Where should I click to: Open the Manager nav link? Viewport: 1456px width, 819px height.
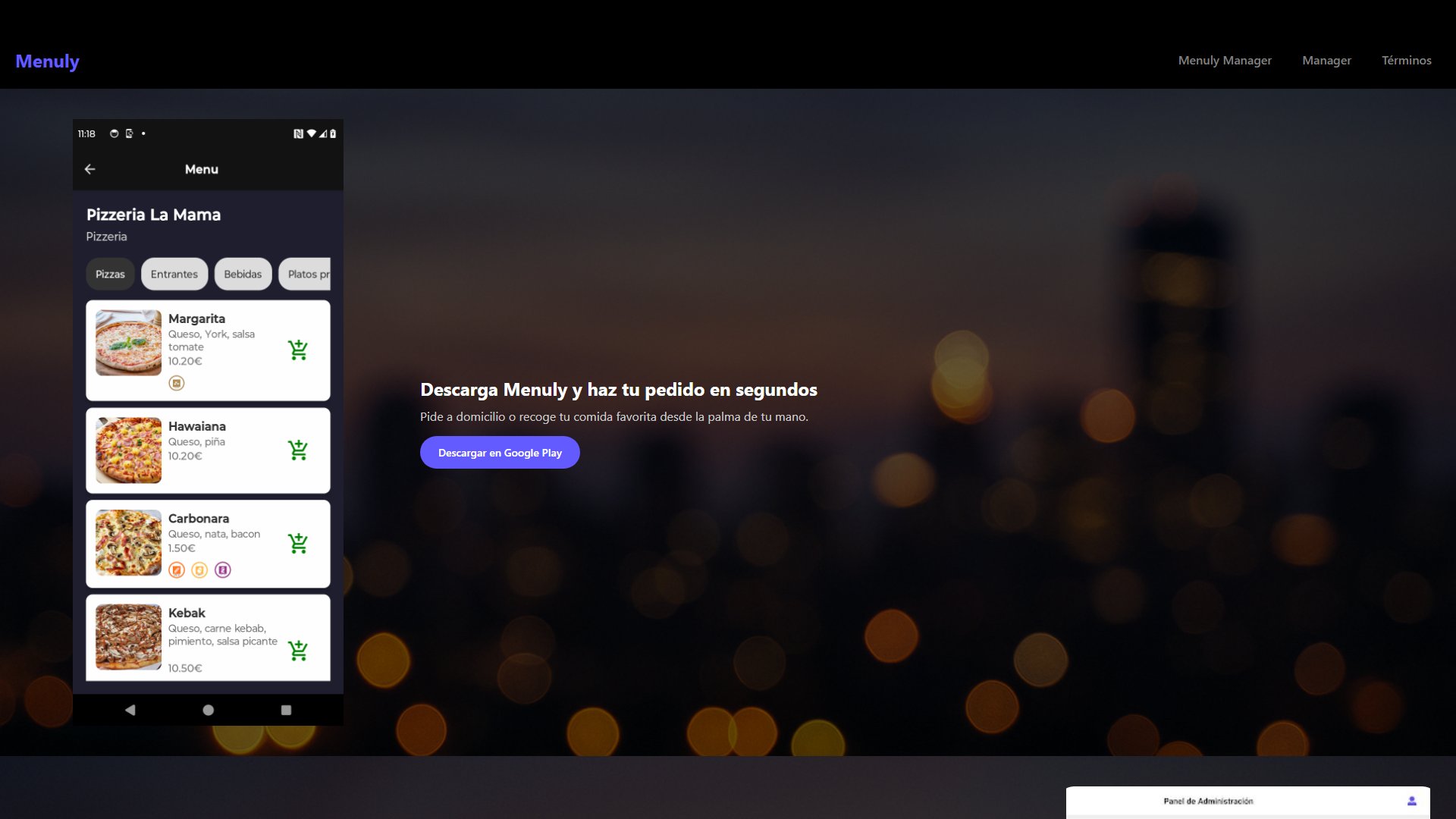click(1326, 60)
